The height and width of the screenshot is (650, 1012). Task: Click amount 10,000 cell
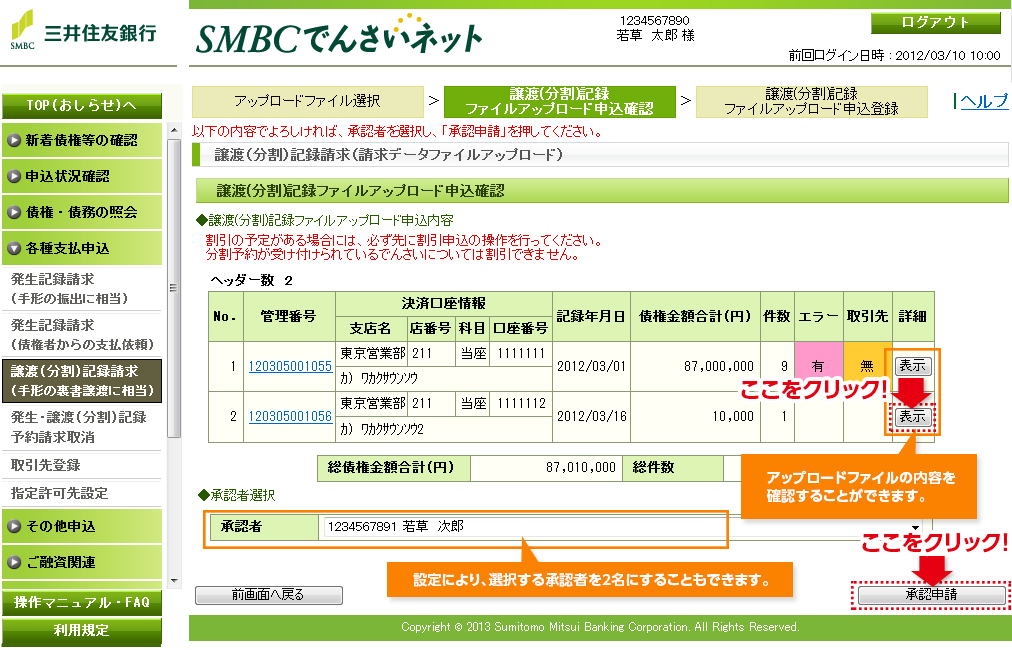[x=694, y=416]
